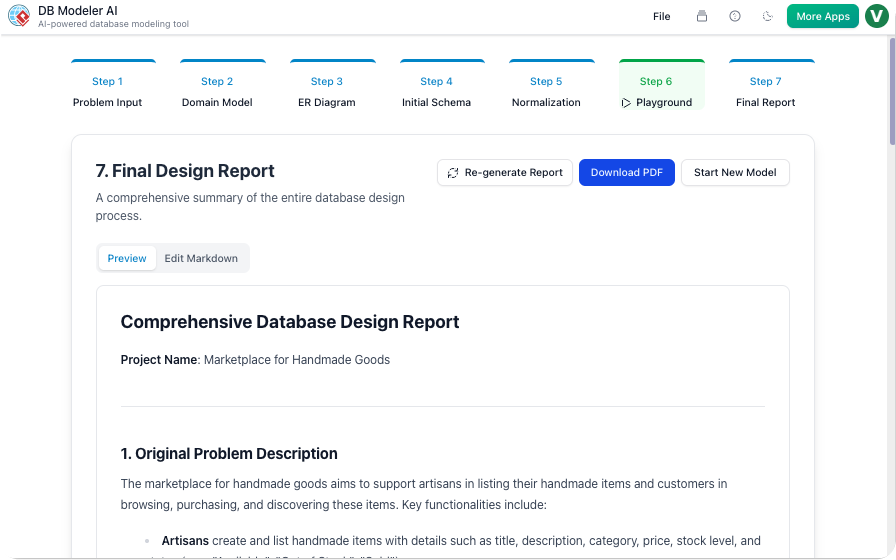Image resolution: width=896 pixels, height=560 pixels.
Task: Click the Download PDF button
Action: pyautogui.click(x=626, y=173)
